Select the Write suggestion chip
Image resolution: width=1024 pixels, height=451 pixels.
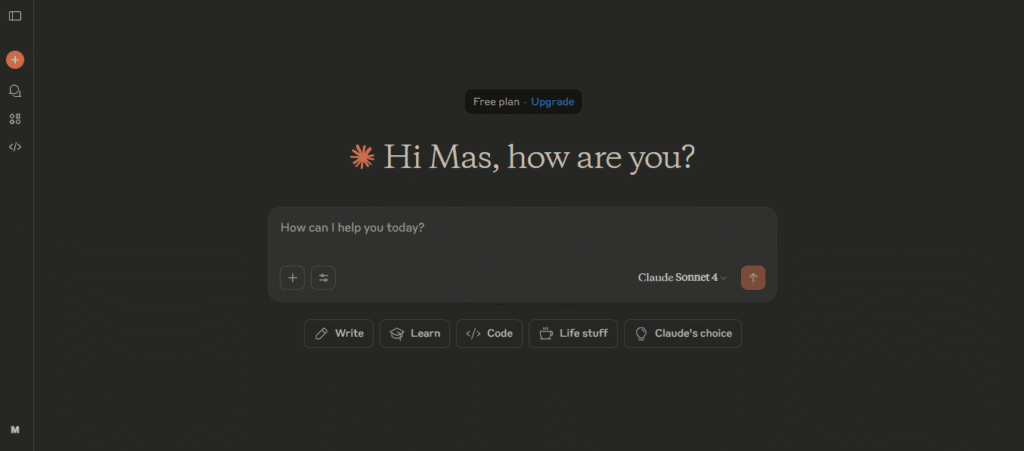click(x=339, y=334)
